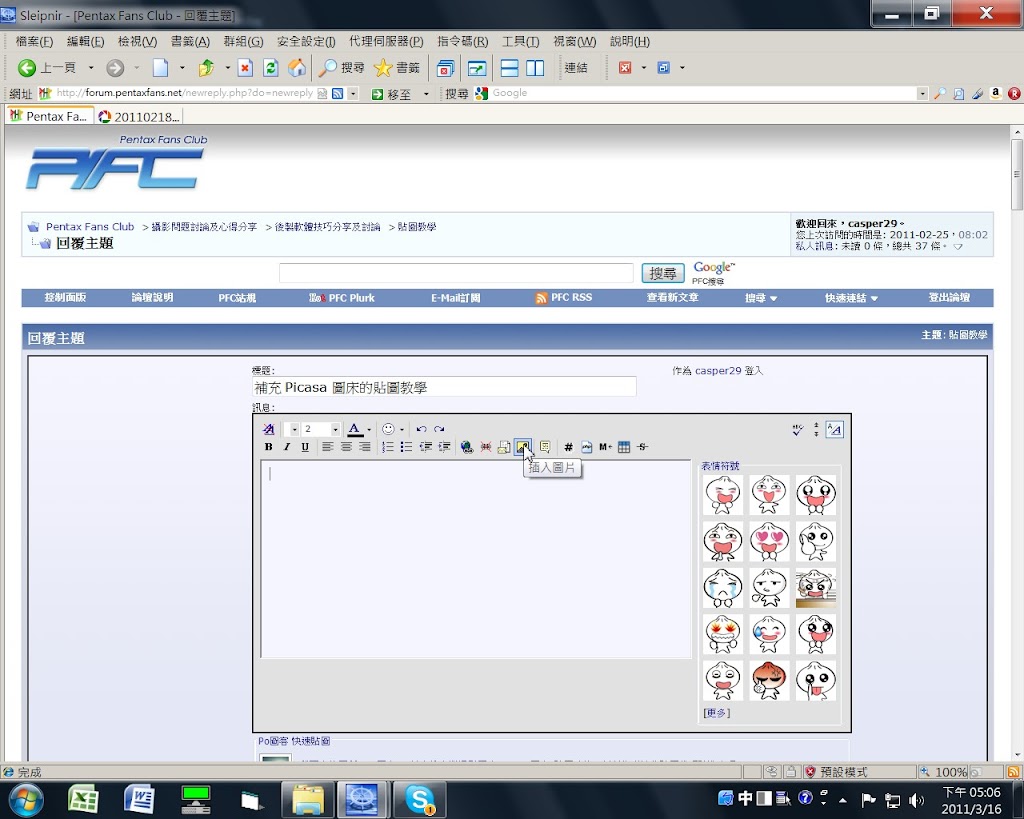Insert an unordered bullet list
The image size is (1024, 819).
406,447
